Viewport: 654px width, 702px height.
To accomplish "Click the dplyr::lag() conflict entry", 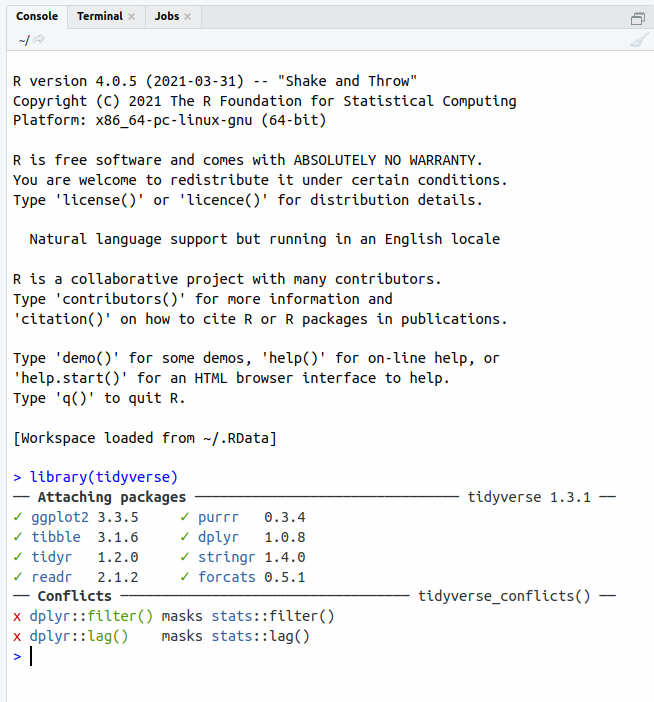I will (x=79, y=636).
